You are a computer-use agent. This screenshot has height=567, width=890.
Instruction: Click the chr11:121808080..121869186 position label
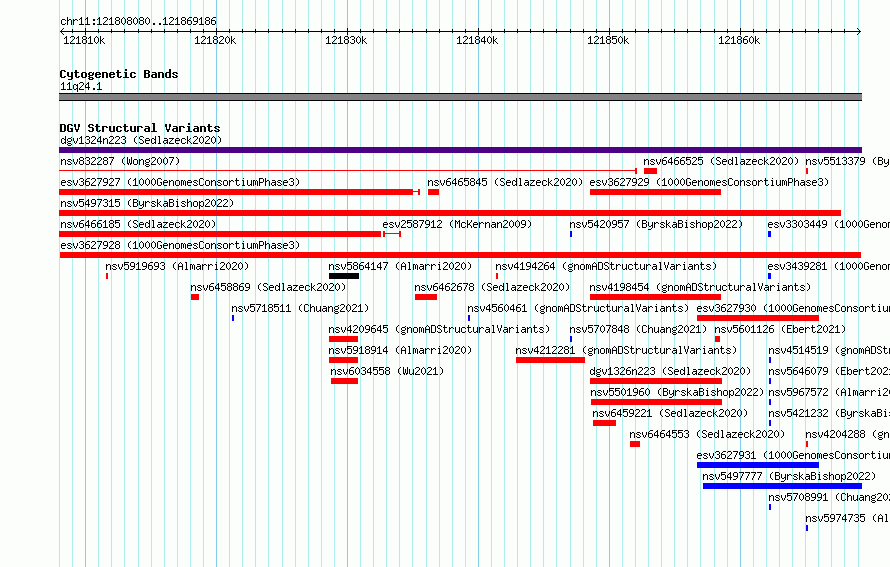[x=138, y=21]
